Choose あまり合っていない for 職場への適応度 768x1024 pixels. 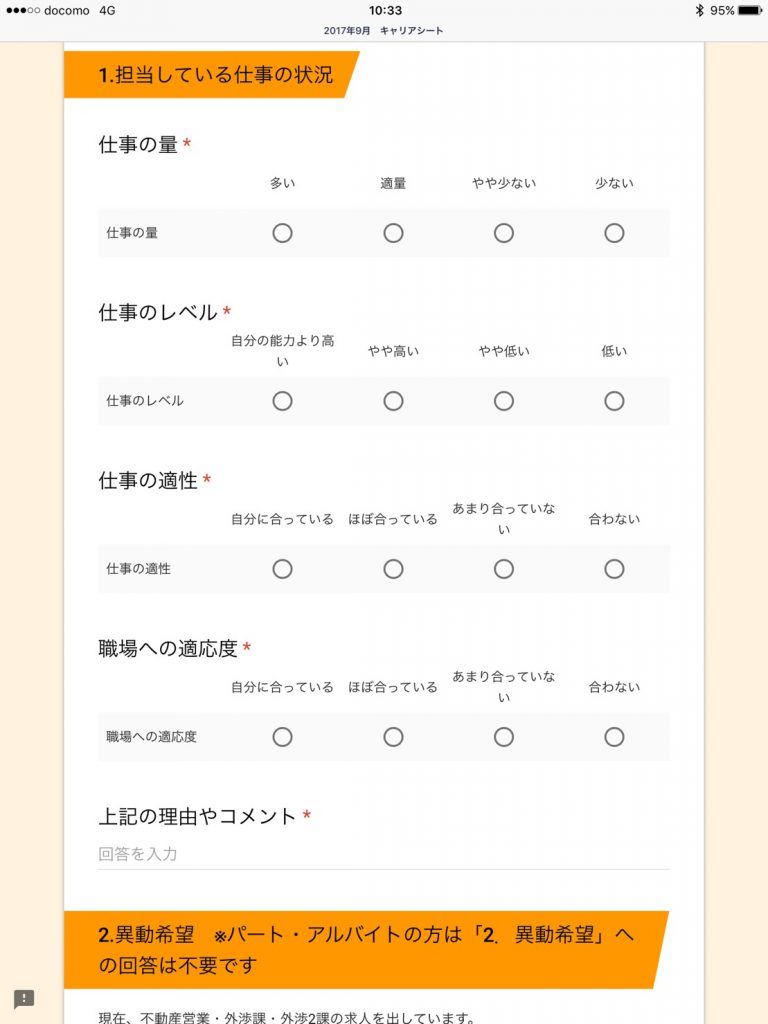pyautogui.click(x=504, y=737)
